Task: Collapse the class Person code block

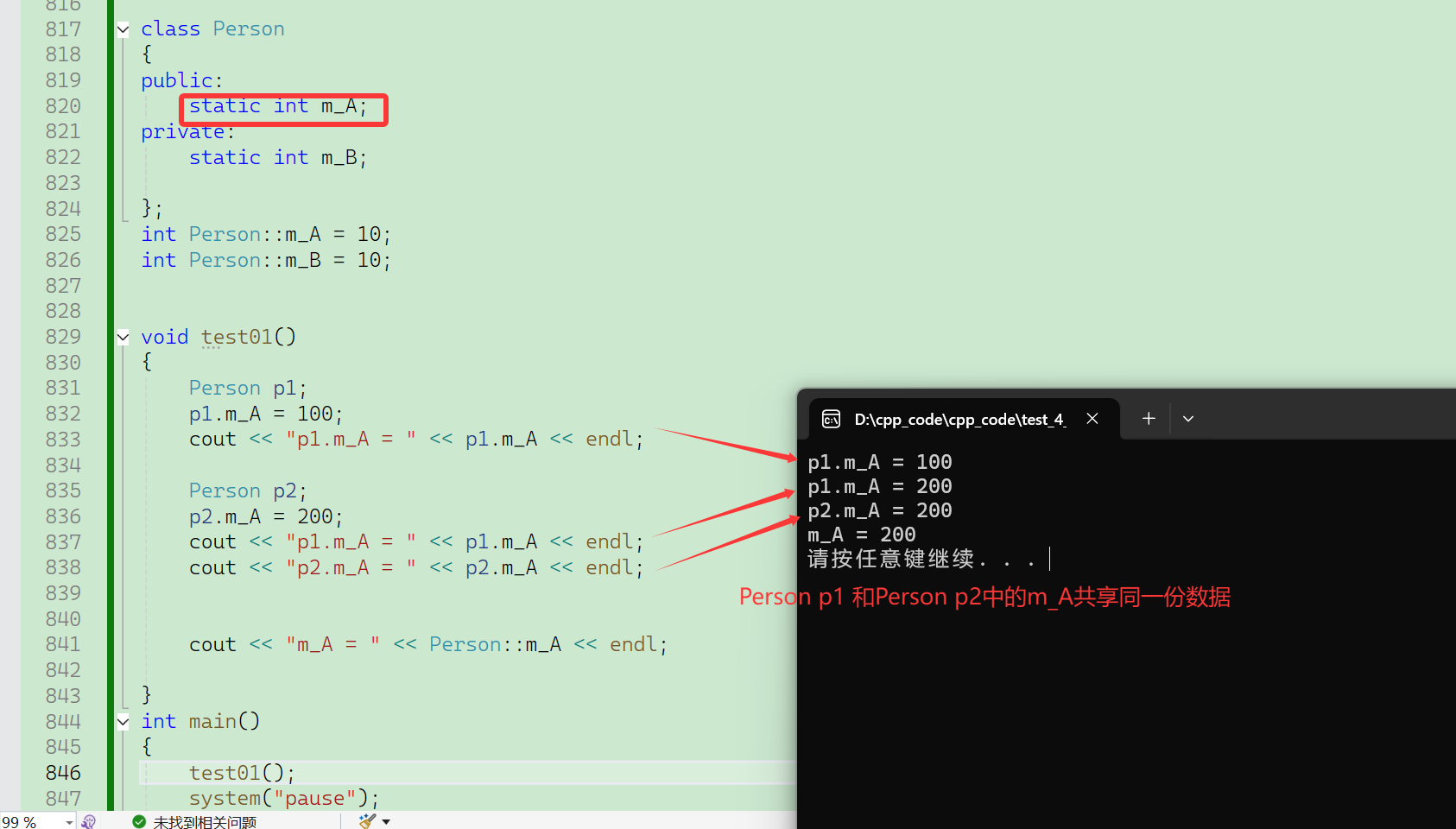Action: pos(123,29)
